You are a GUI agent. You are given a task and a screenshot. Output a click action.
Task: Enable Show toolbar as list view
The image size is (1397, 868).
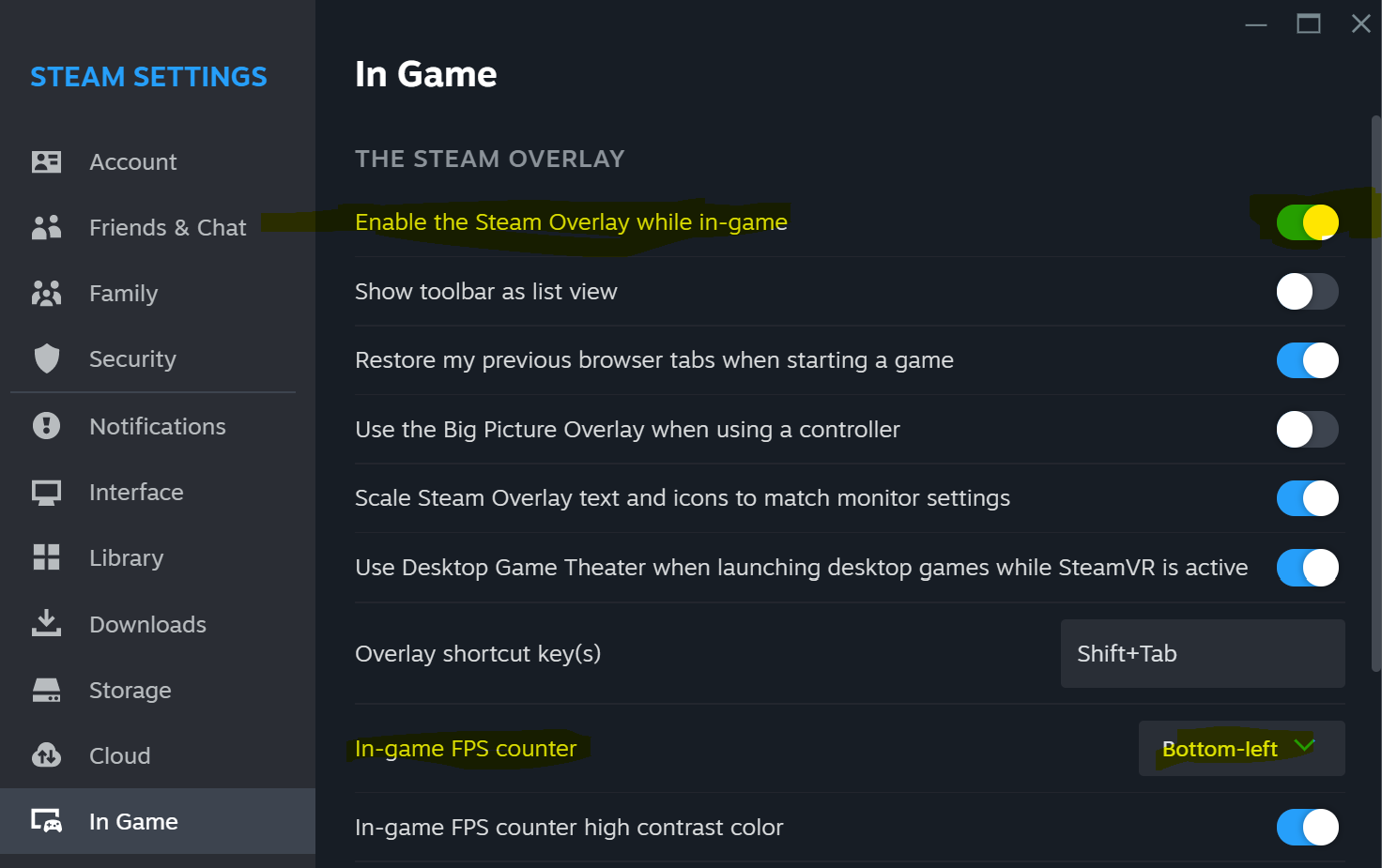point(1307,292)
